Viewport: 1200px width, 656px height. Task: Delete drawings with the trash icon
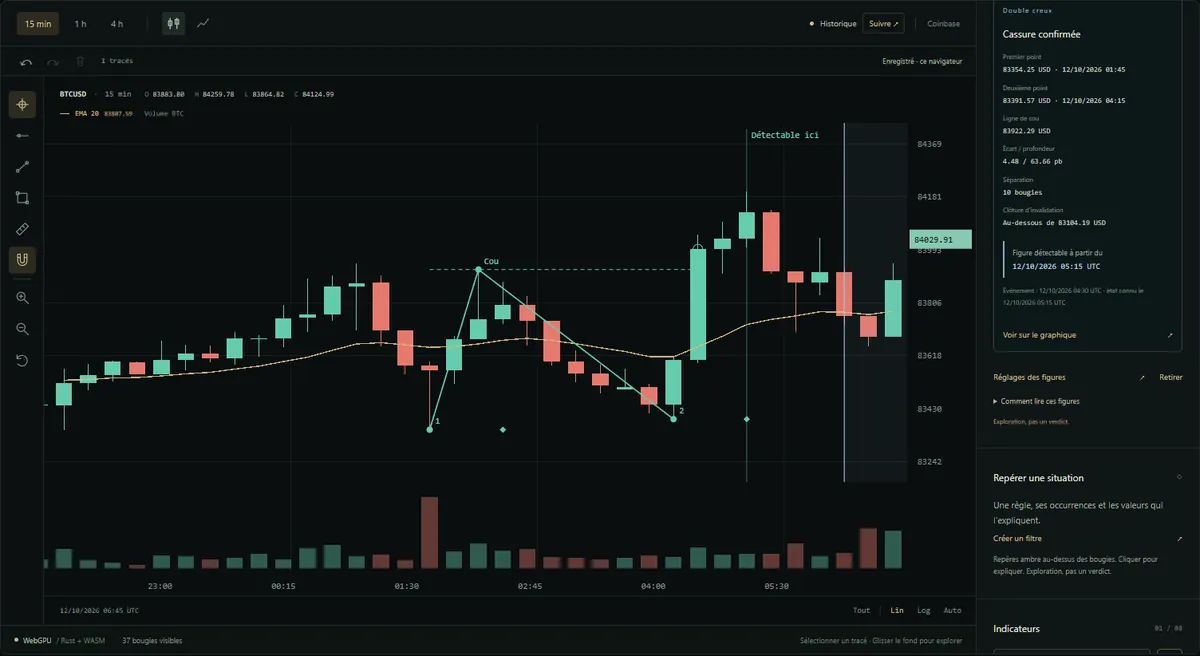click(x=80, y=61)
